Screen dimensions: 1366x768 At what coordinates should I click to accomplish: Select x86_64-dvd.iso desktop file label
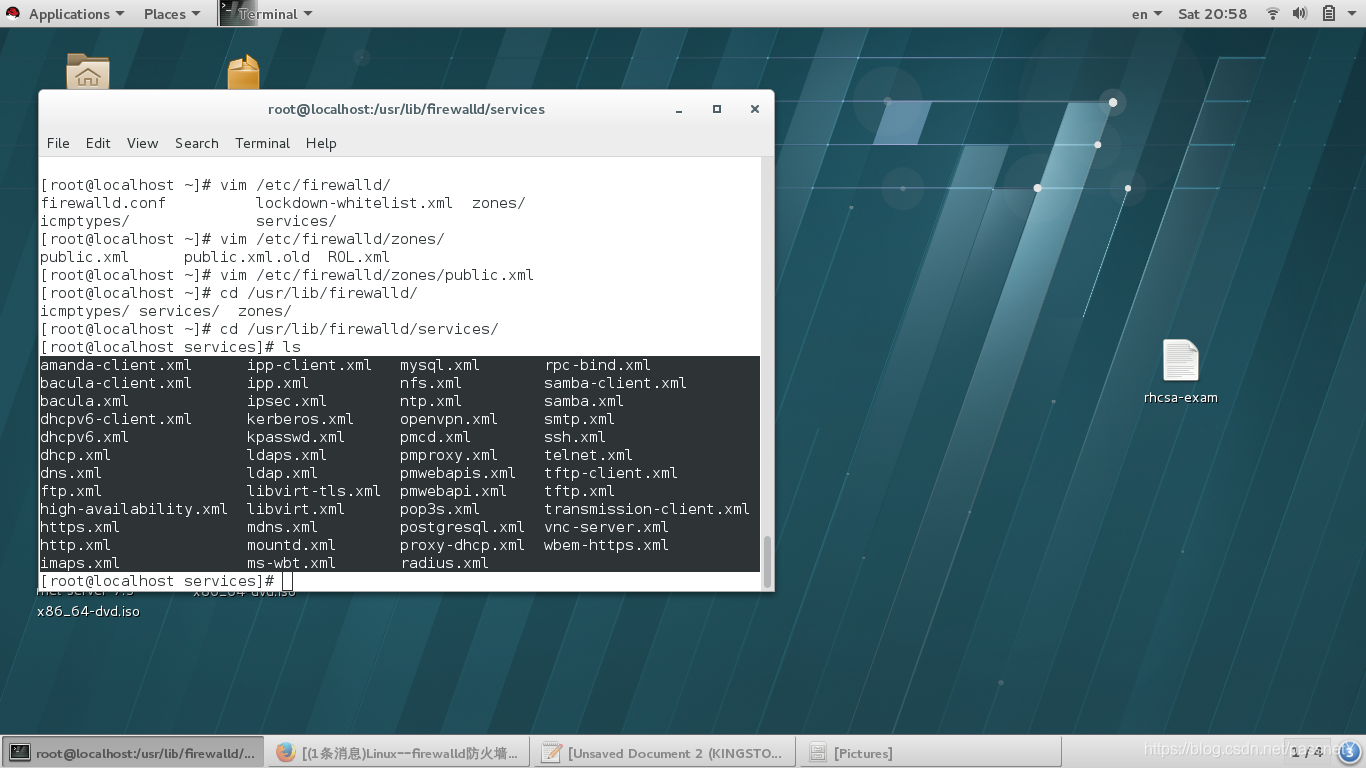click(88, 611)
